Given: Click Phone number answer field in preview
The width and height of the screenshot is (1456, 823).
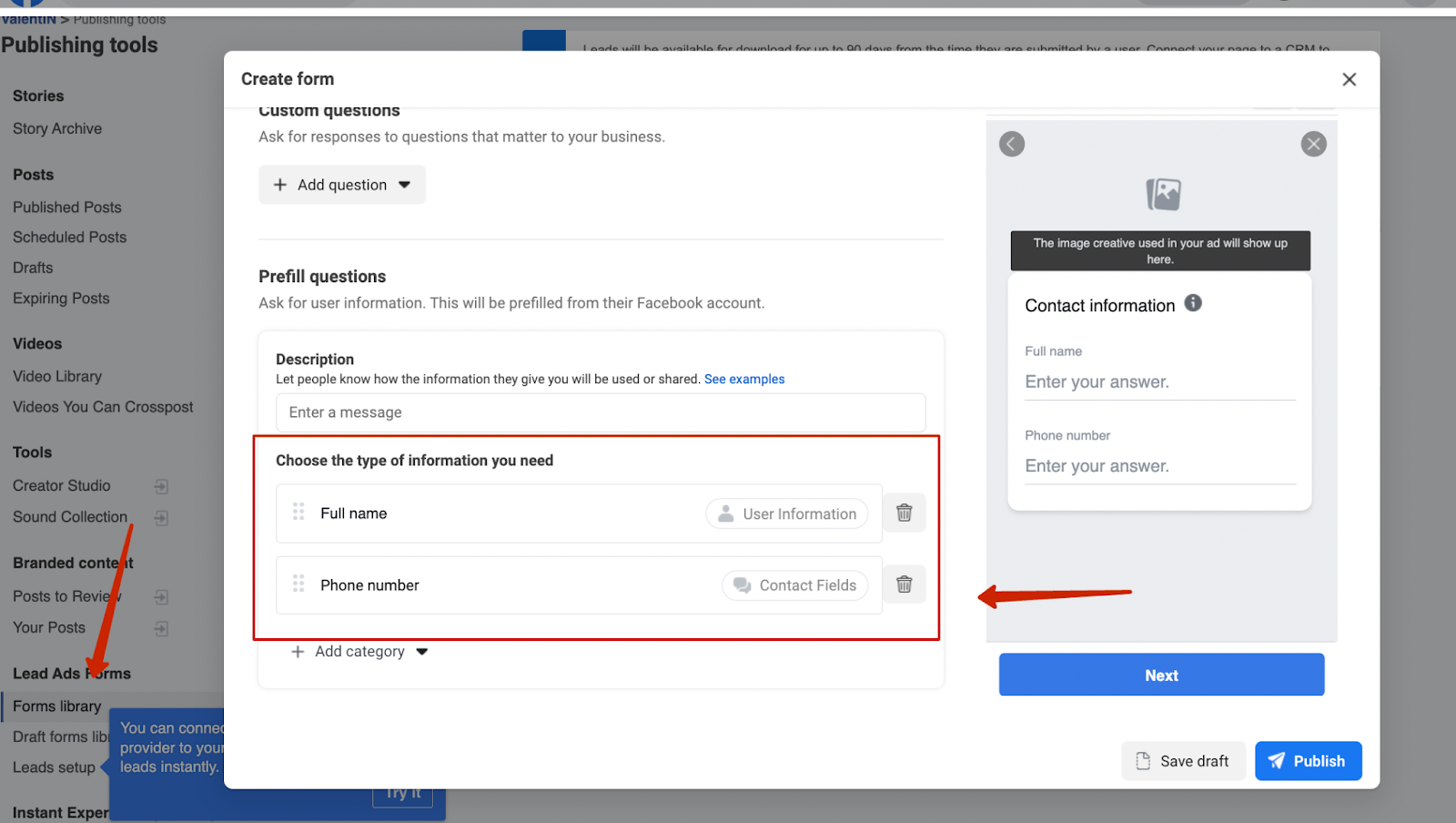Looking at the screenshot, I should click(x=1160, y=466).
